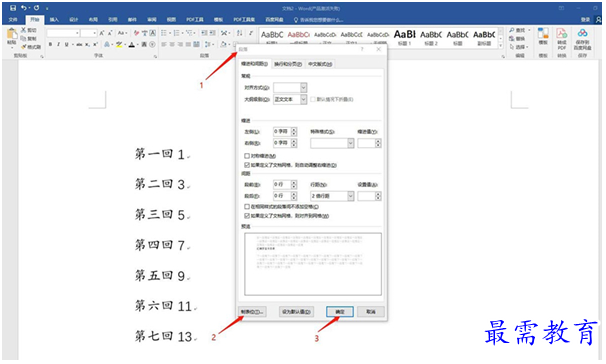This screenshot has width=606, height=364.
Task: Toggle Underline formatting
Action: (x=66, y=45)
